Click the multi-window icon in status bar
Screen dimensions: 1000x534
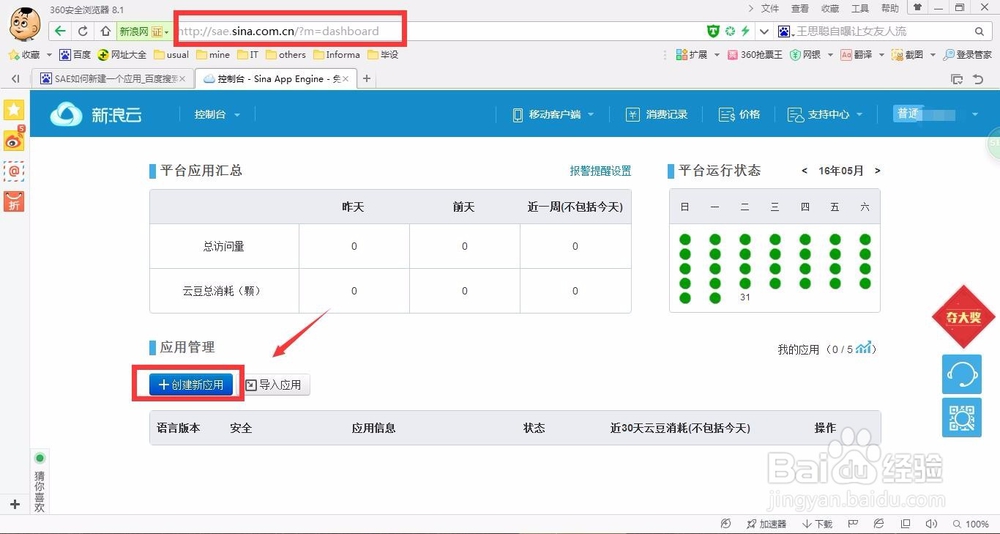(904, 524)
